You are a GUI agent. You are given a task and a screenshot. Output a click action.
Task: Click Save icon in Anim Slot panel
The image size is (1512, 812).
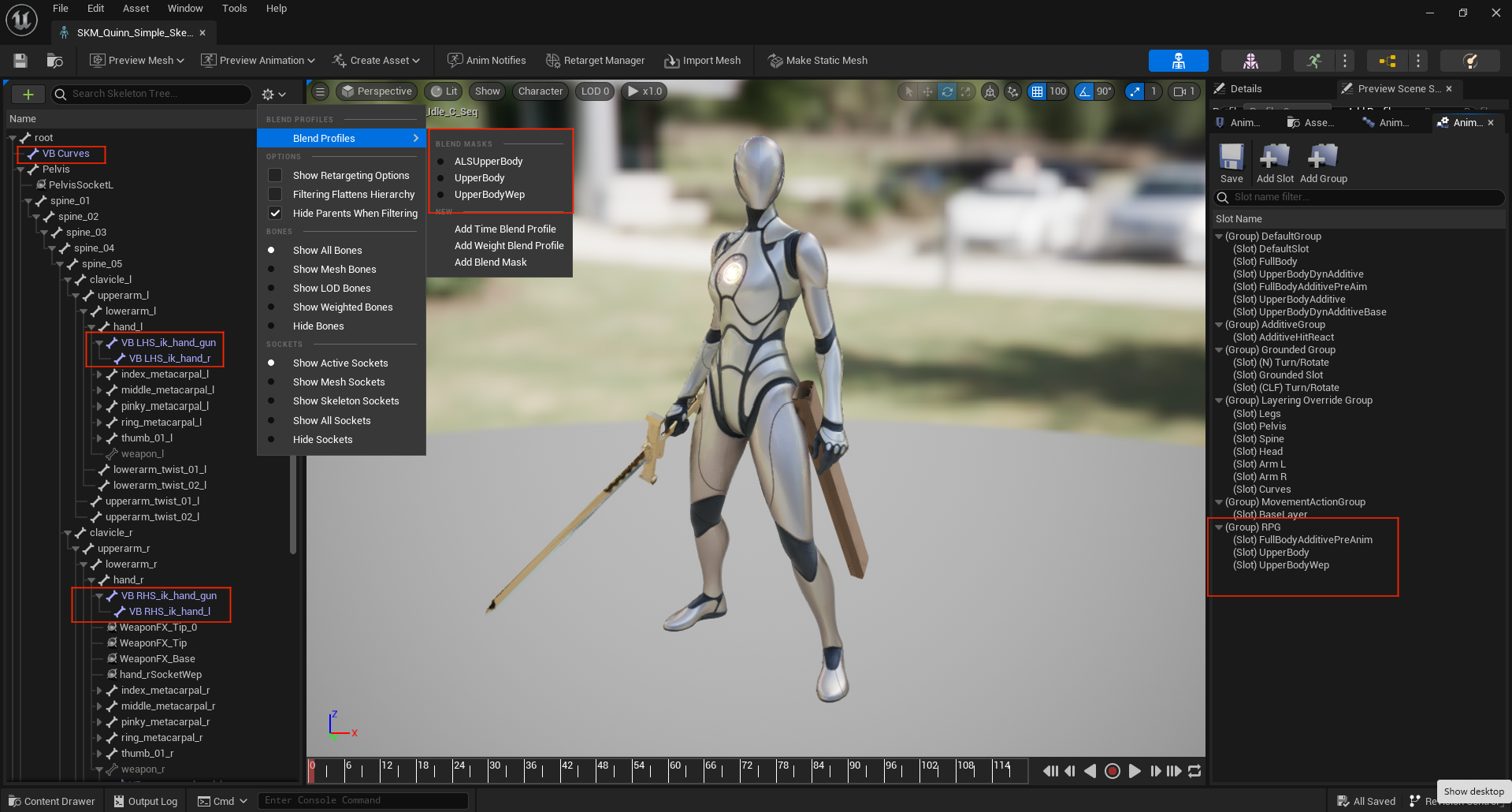tap(1232, 163)
